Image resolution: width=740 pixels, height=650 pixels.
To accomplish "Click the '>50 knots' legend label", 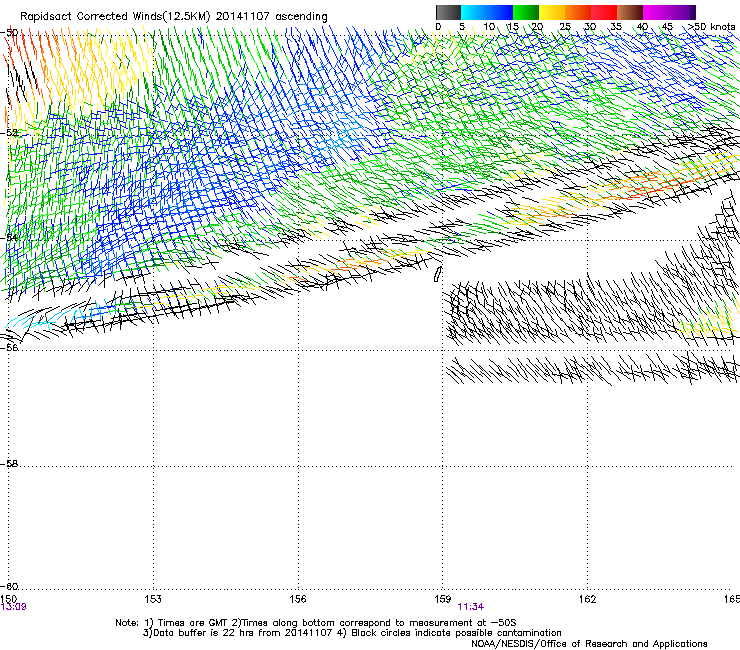I will pyautogui.click(x=711, y=27).
